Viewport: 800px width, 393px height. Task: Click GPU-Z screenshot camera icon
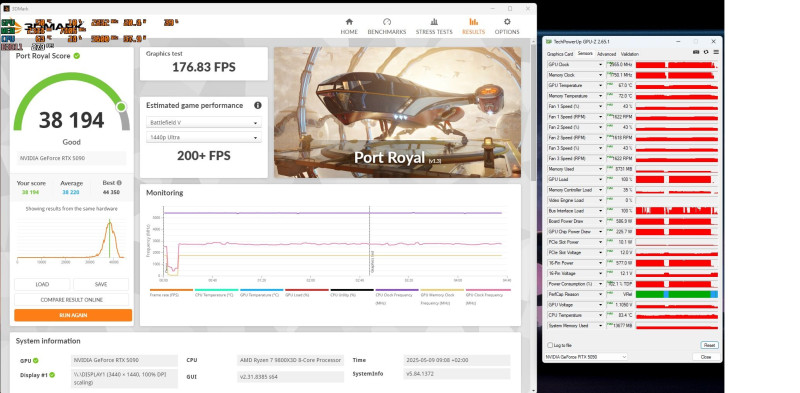point(695,52)
